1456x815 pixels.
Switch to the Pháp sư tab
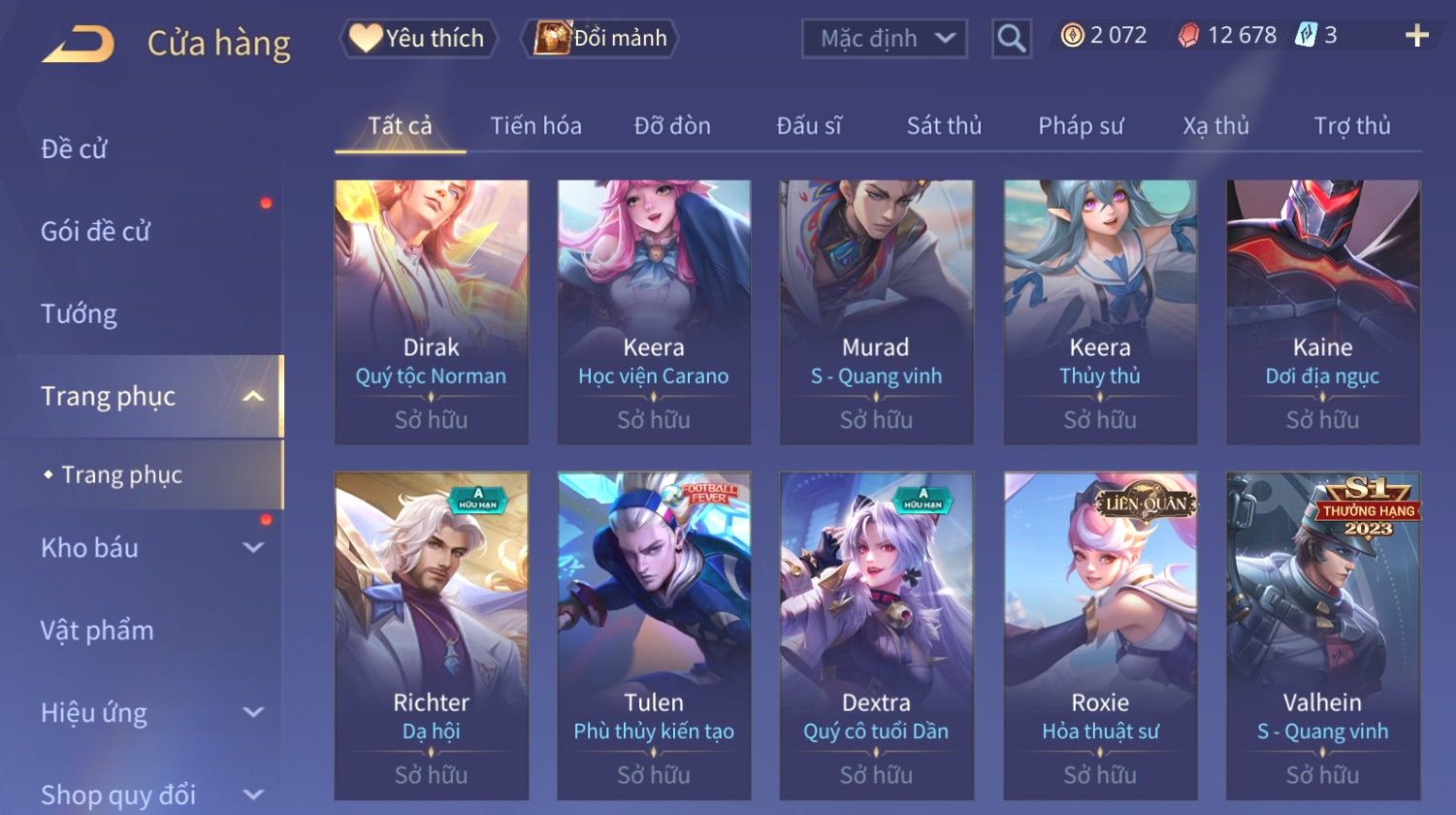1081,125
